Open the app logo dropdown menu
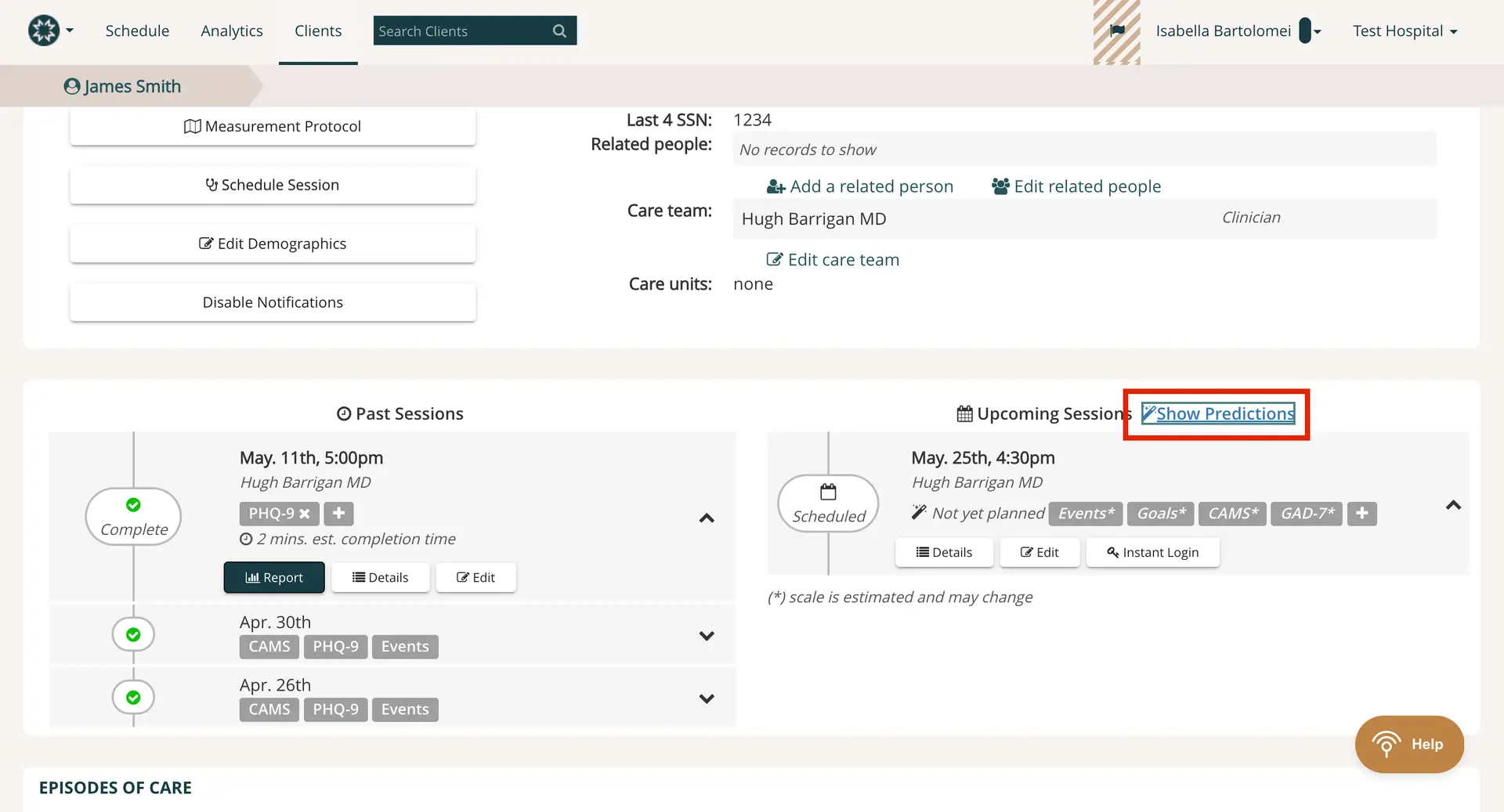This screenshot has width=1504, height=812. click(x=50, y=31)
